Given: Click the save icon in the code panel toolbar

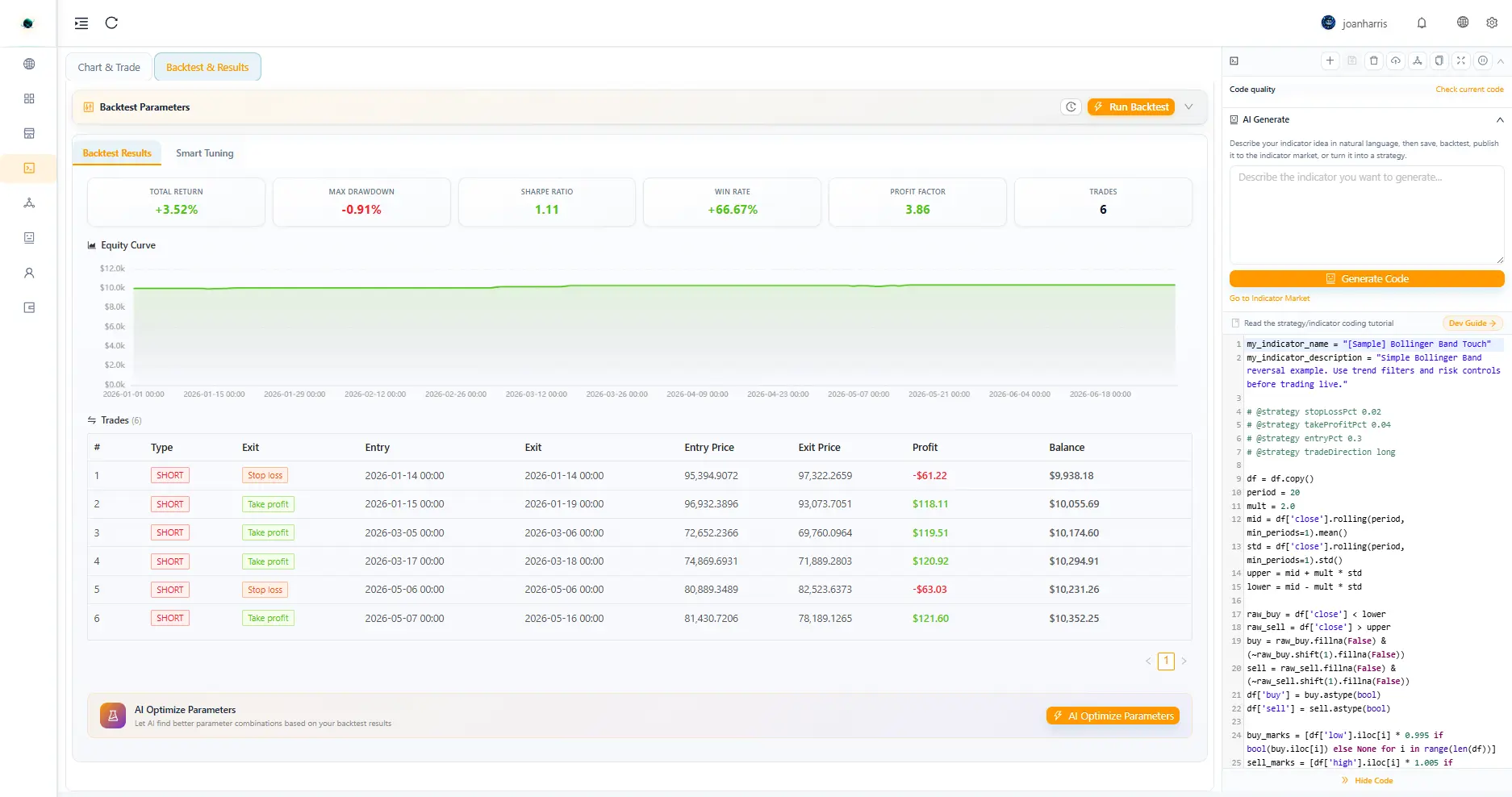Looking at the screenshot, I should coord(1352,61).
